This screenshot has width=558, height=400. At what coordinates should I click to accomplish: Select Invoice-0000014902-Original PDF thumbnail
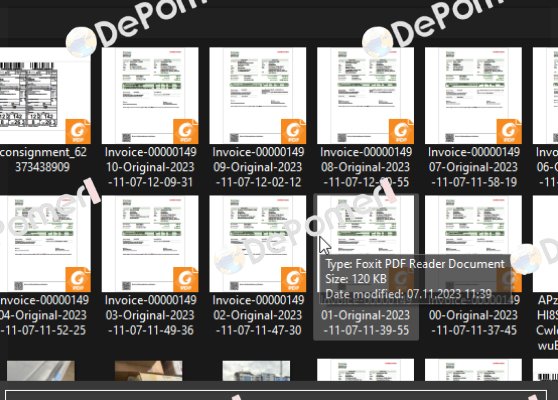coord(258,244)
